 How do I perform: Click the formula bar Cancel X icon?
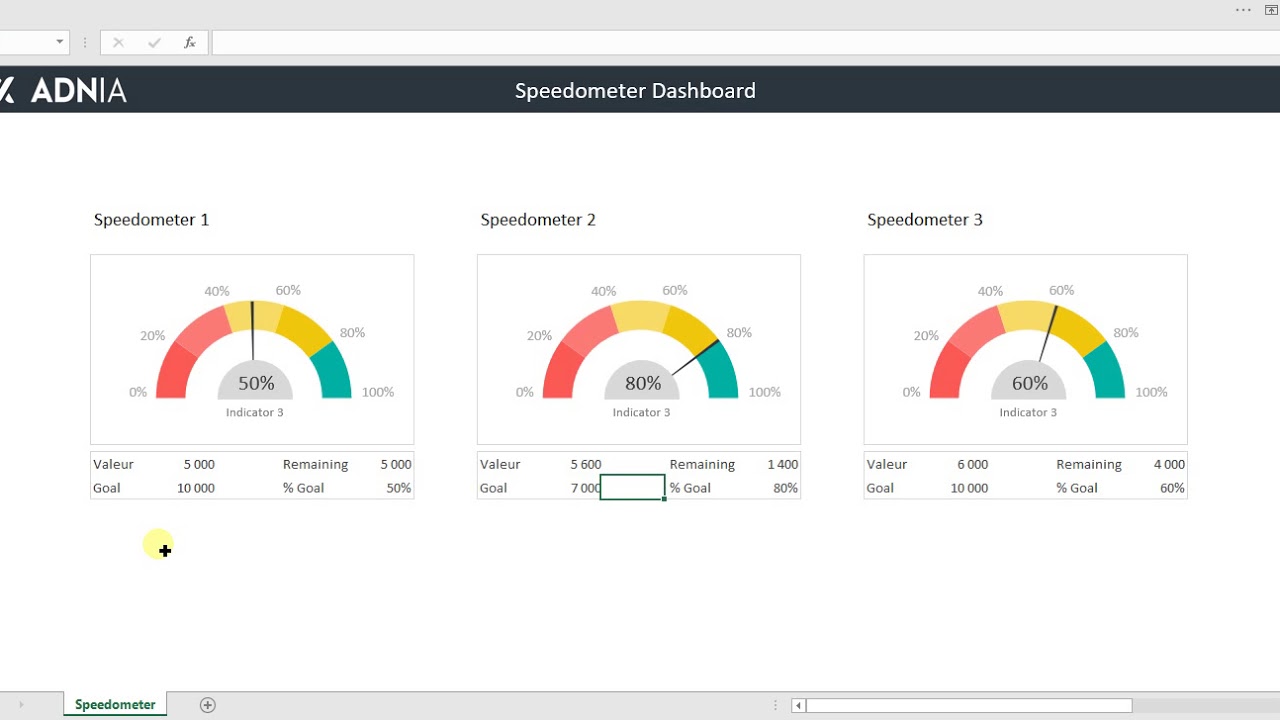(118, 42)
